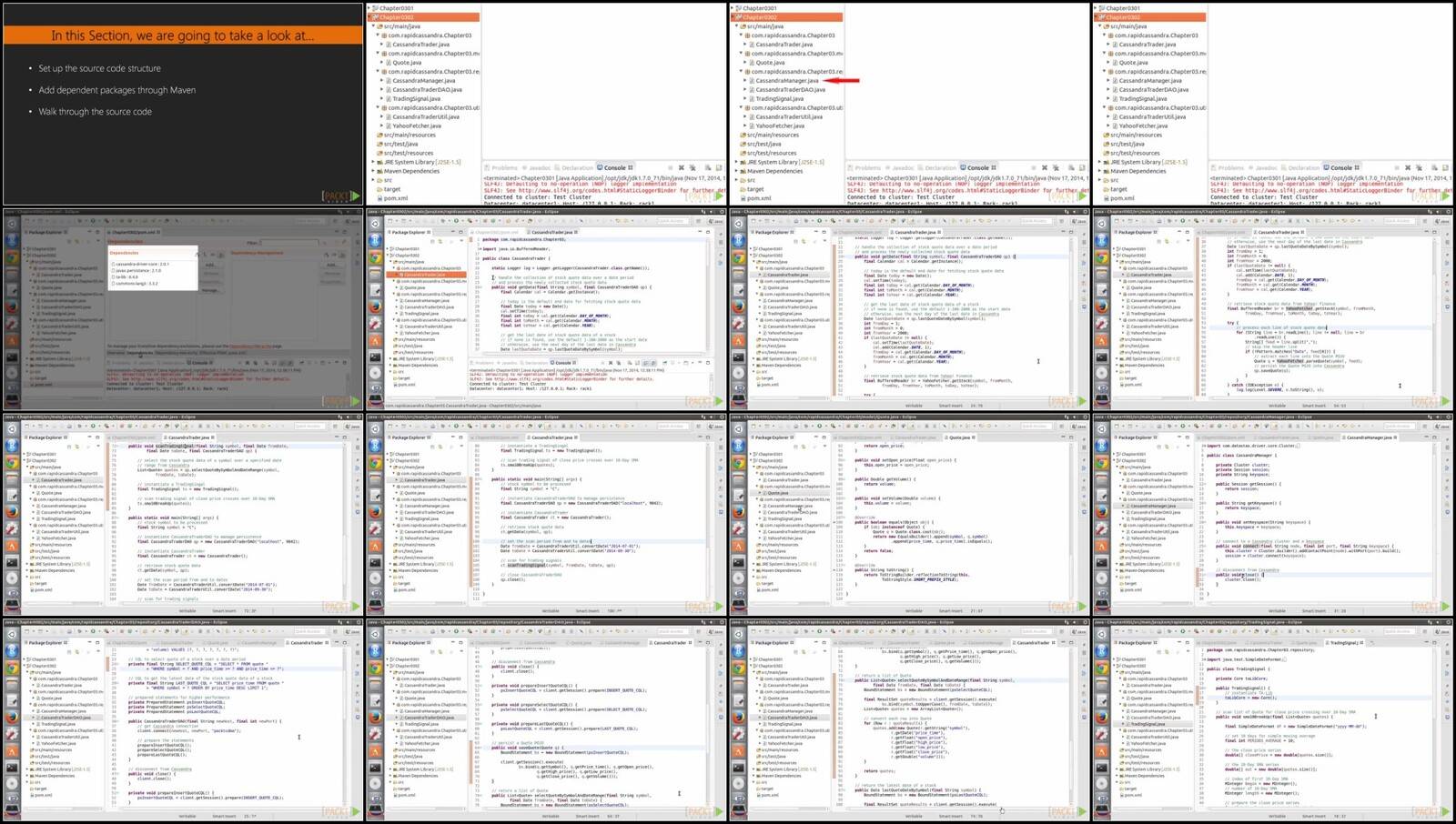Click TradingSignal.java editor tab in last frame

click(1346, 643)
